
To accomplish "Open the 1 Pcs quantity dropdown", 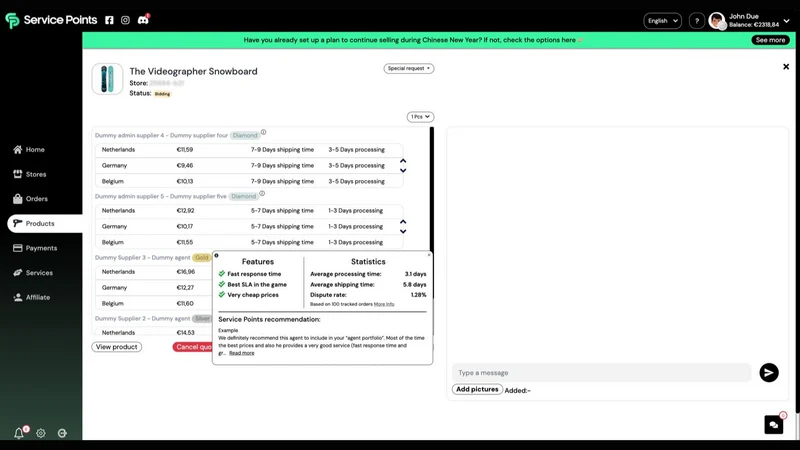I will click(420, 117).
